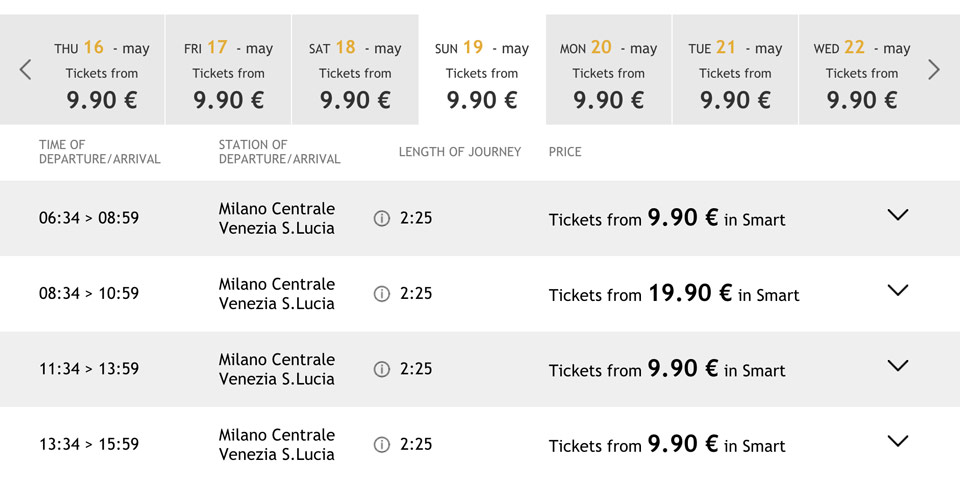The width and height of the screenshot is (960, 477).
Task: Expand the 06:34 > 08:59 train details
Action: [898, 215]
